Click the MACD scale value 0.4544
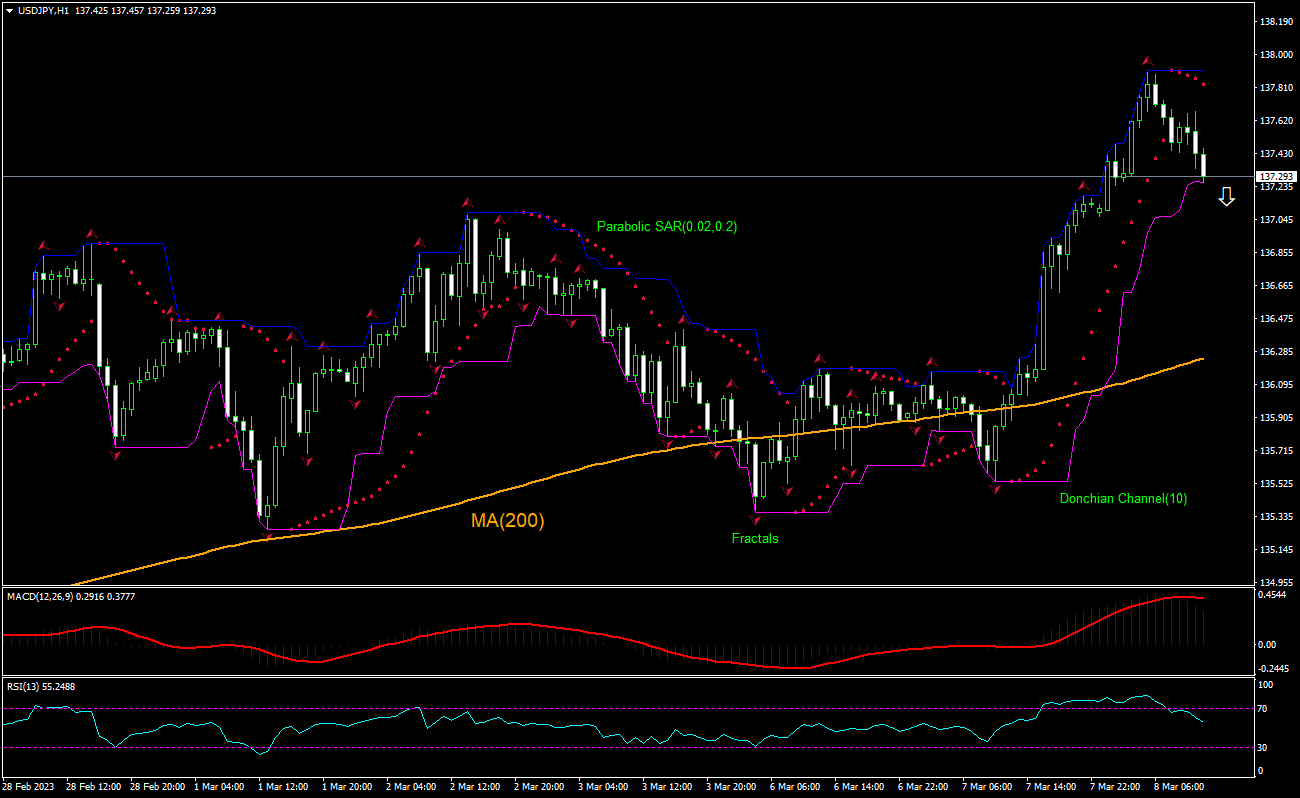 point(1273,595)
